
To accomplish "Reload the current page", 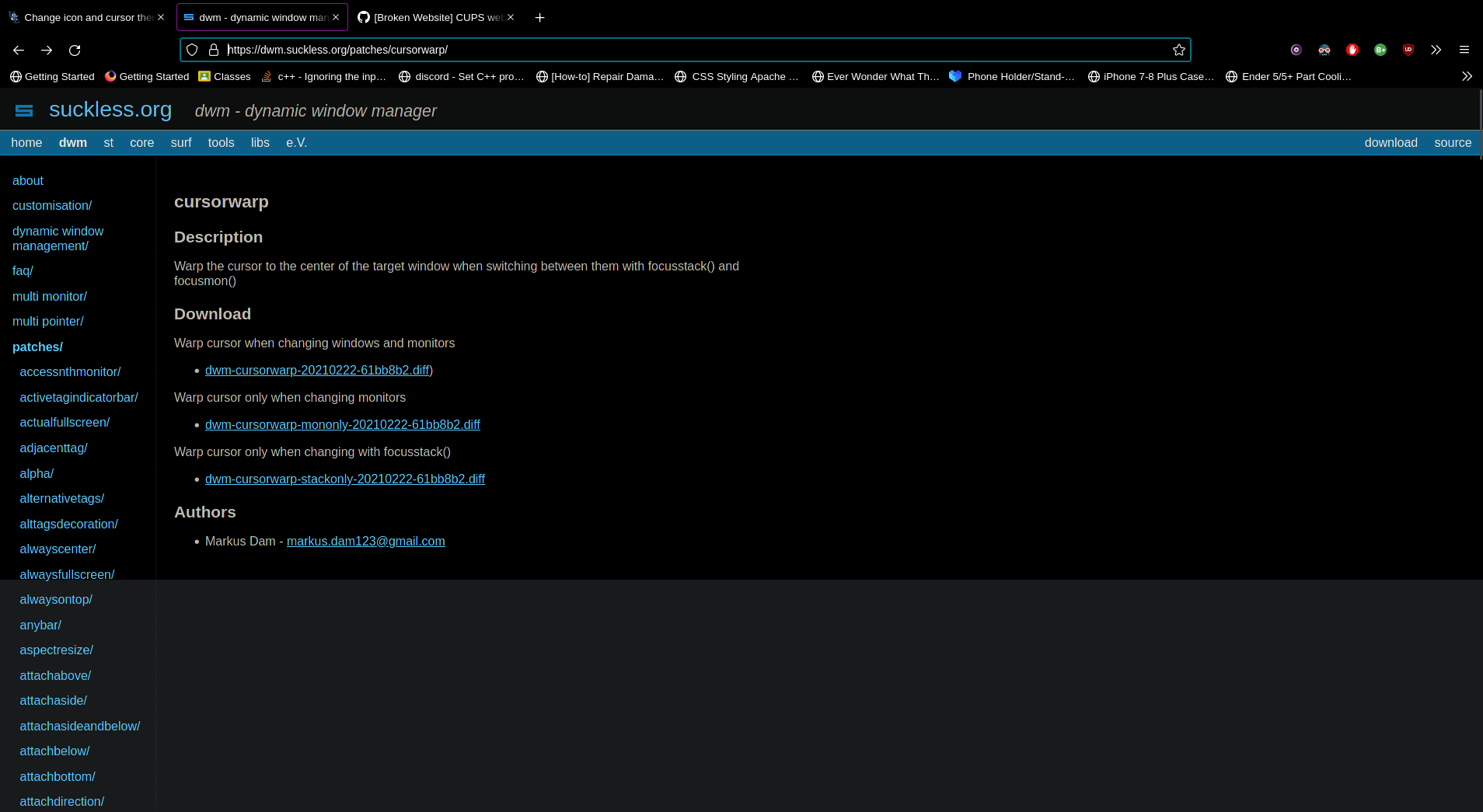I will [75, 49].
